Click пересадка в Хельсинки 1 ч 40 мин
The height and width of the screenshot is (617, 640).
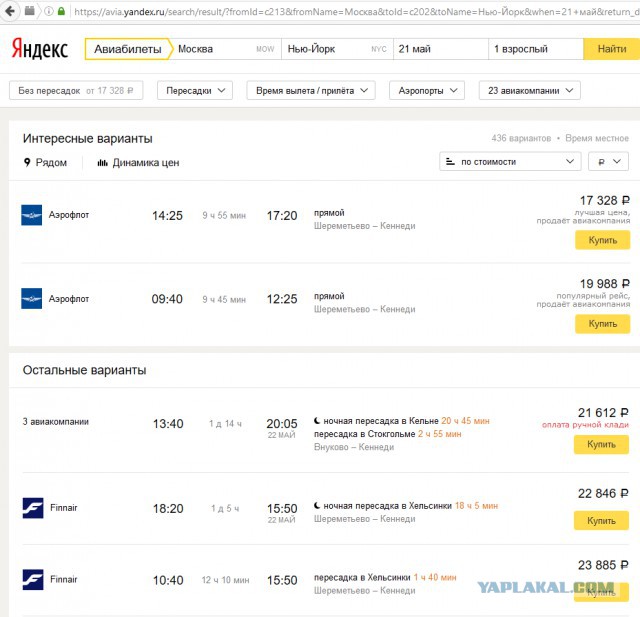385,577
